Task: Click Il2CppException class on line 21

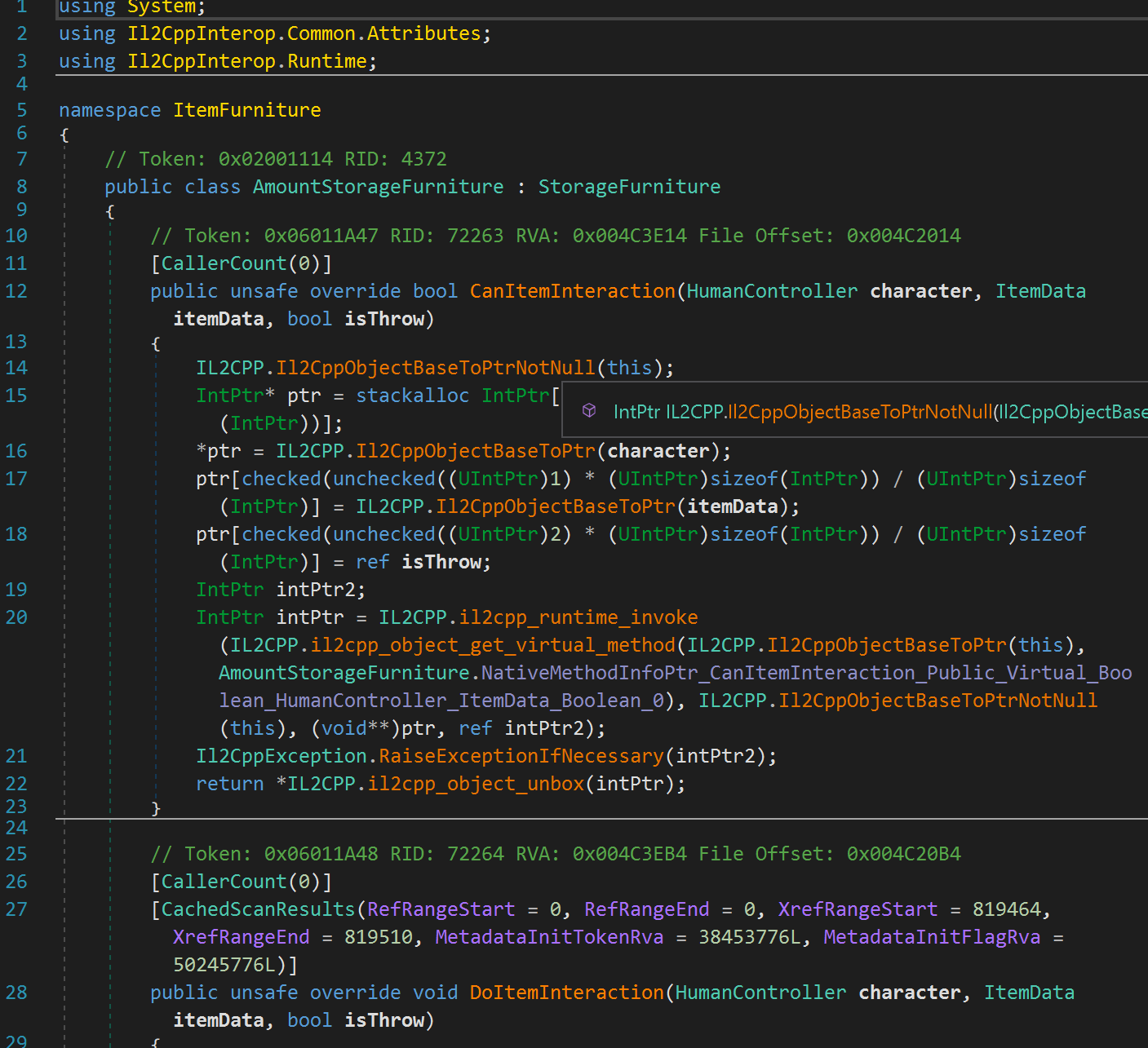Action: tap(281, 756)
